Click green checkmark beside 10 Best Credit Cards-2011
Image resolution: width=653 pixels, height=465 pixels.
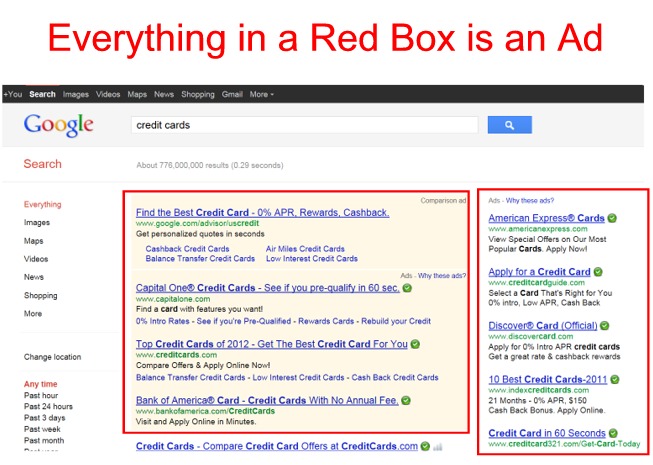point(615,380)
